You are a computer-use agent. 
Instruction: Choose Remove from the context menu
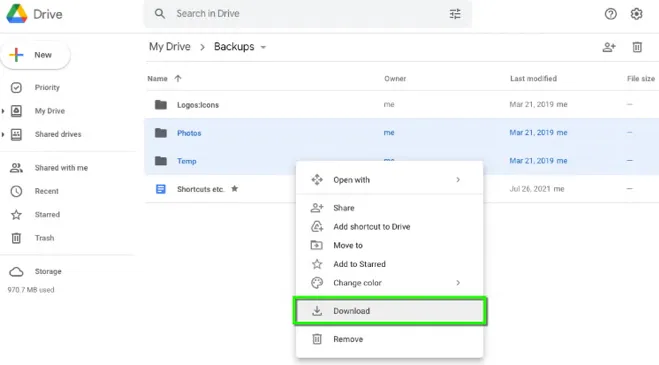pyautogui.click(x=390, y=339)
